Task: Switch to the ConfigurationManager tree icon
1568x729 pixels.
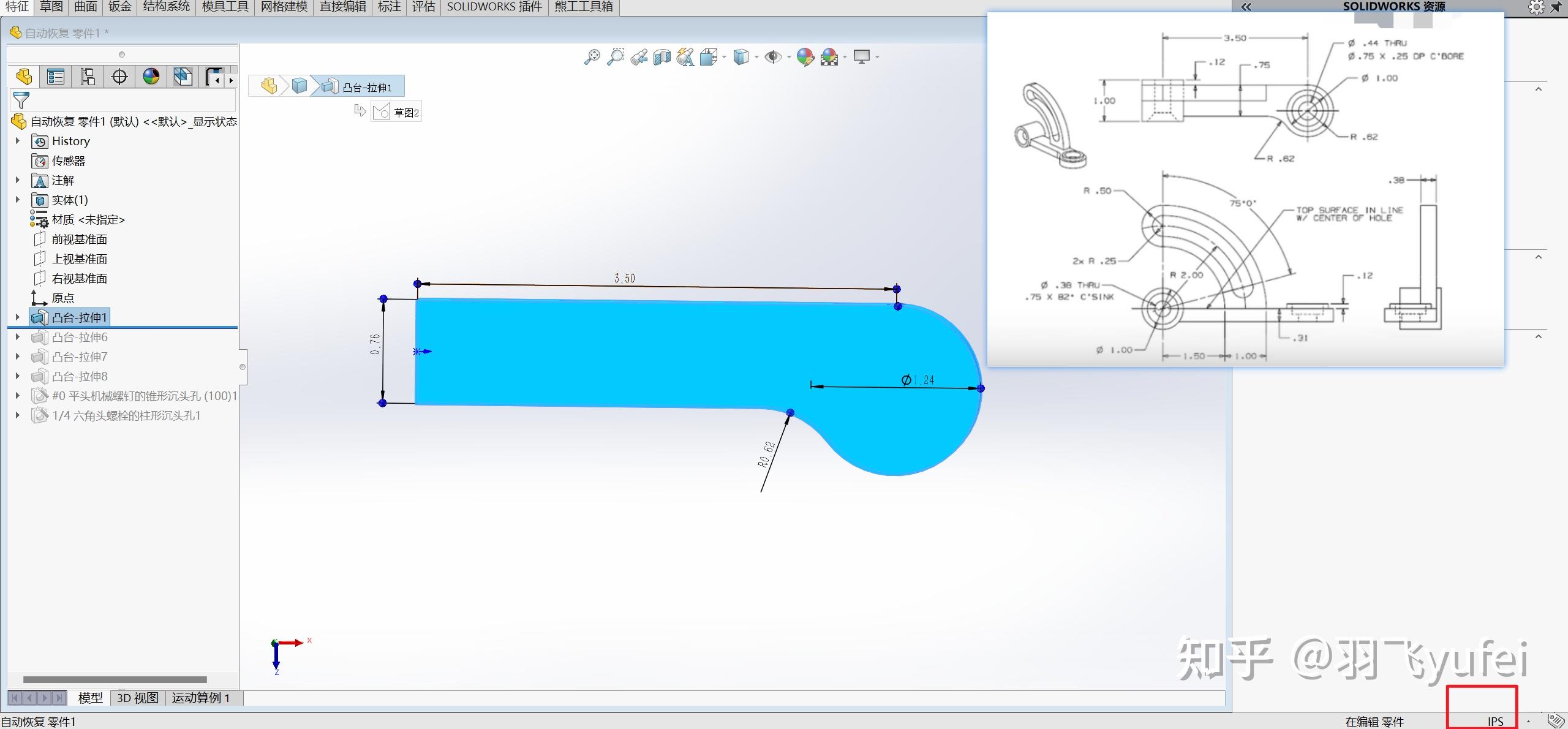Action: (88, 77)
